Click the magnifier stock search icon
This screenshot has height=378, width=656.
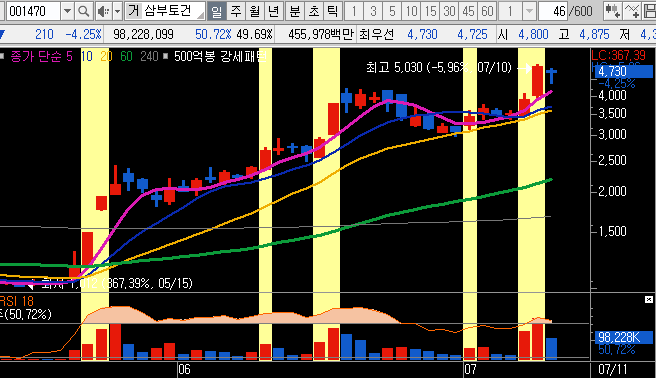click(x=84, y=11)
